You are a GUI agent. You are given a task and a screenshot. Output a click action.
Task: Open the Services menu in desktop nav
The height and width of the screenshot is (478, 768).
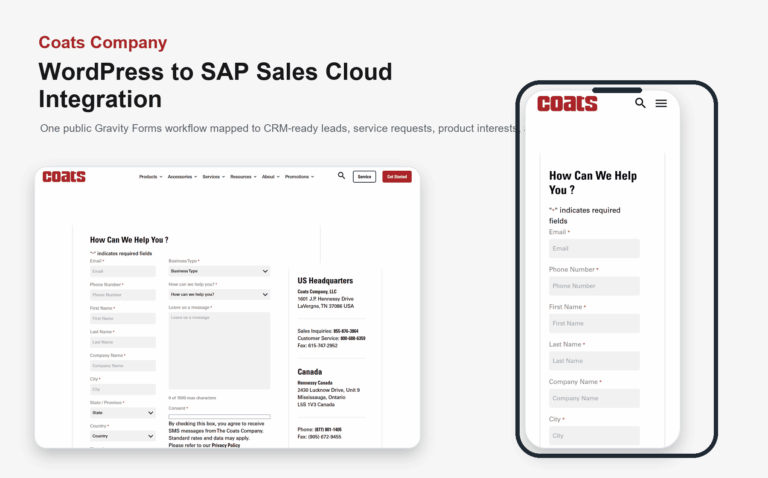(x=214, y=177)
